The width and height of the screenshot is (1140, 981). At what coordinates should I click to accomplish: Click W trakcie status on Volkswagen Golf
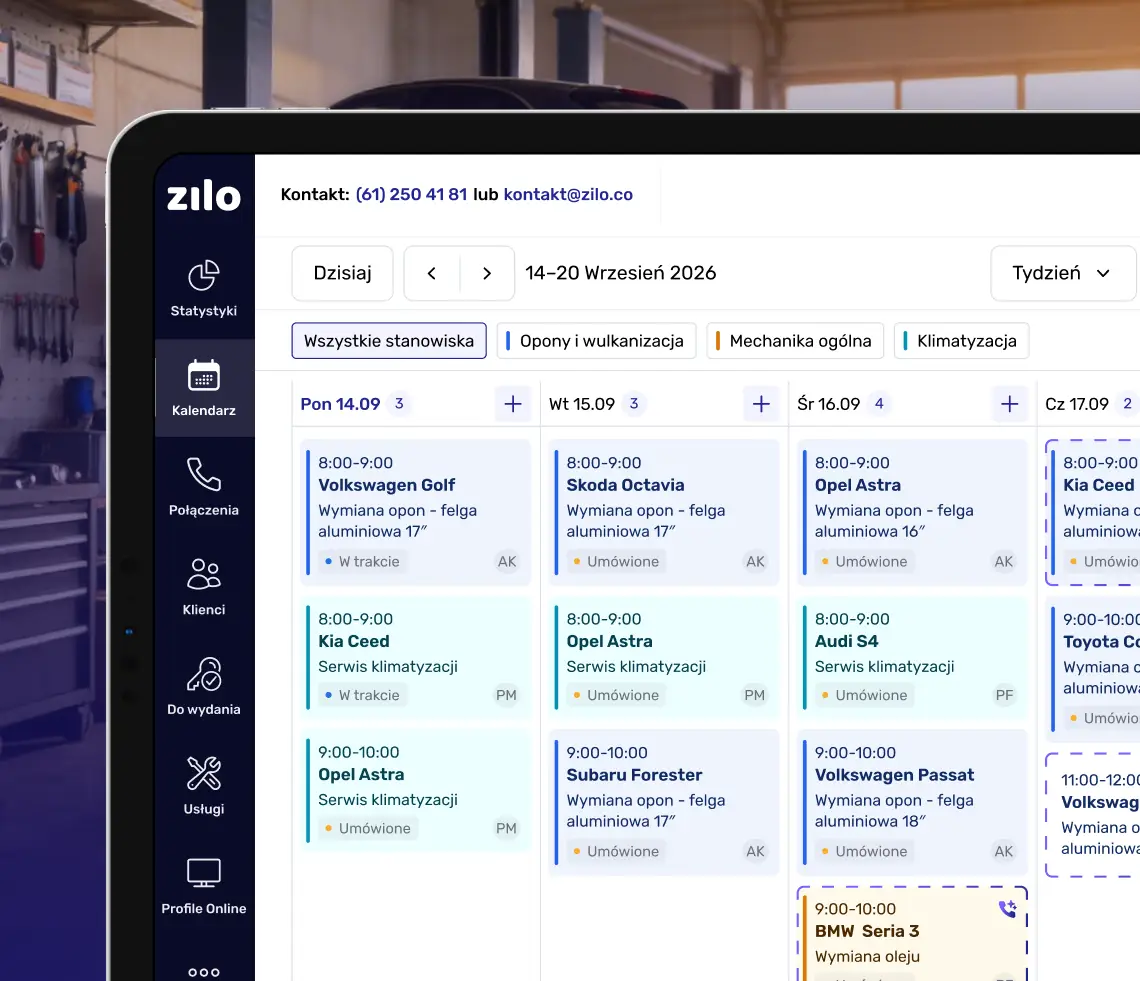tap(361, 561)
